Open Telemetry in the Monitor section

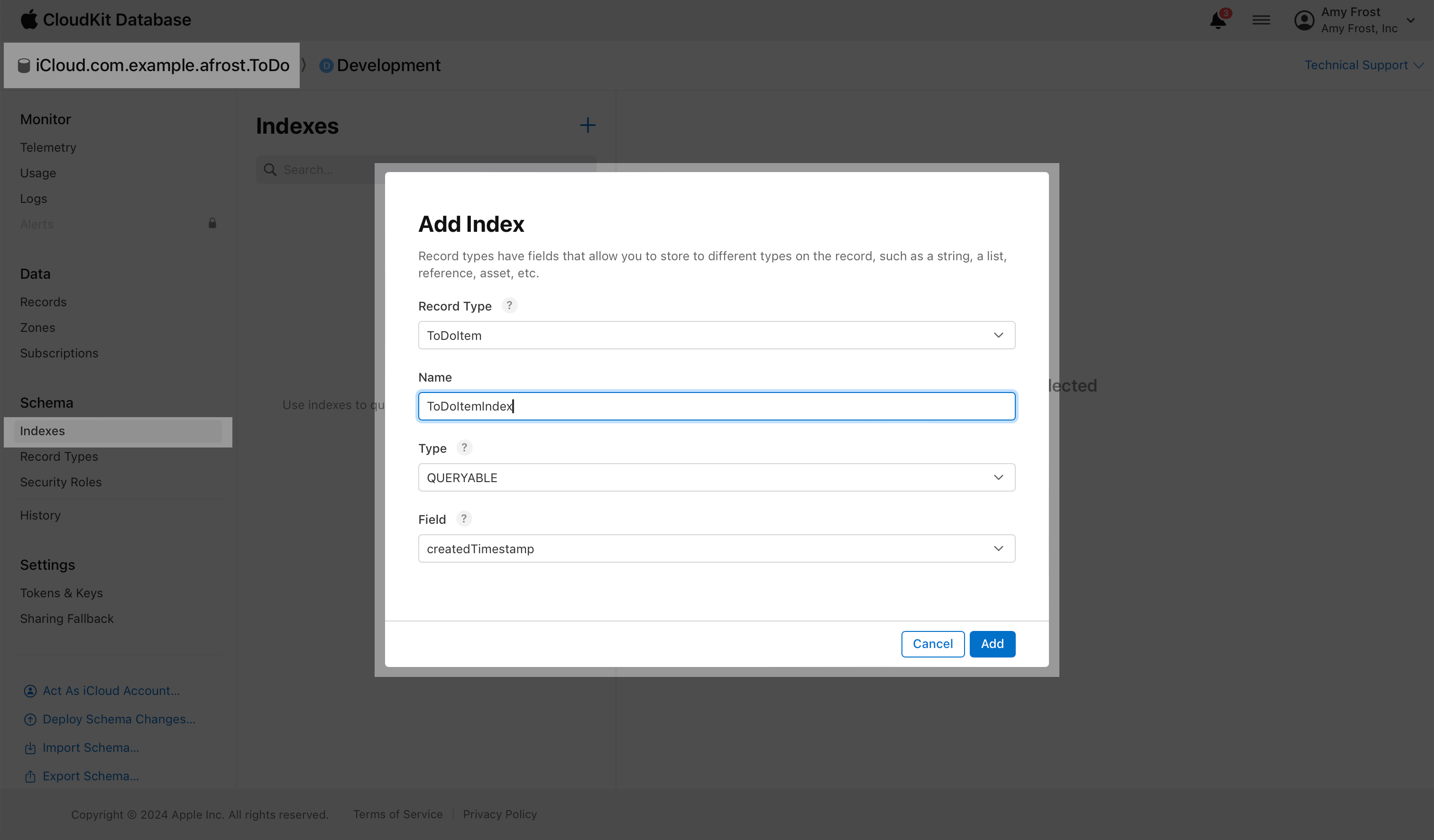tap(48, 147)
